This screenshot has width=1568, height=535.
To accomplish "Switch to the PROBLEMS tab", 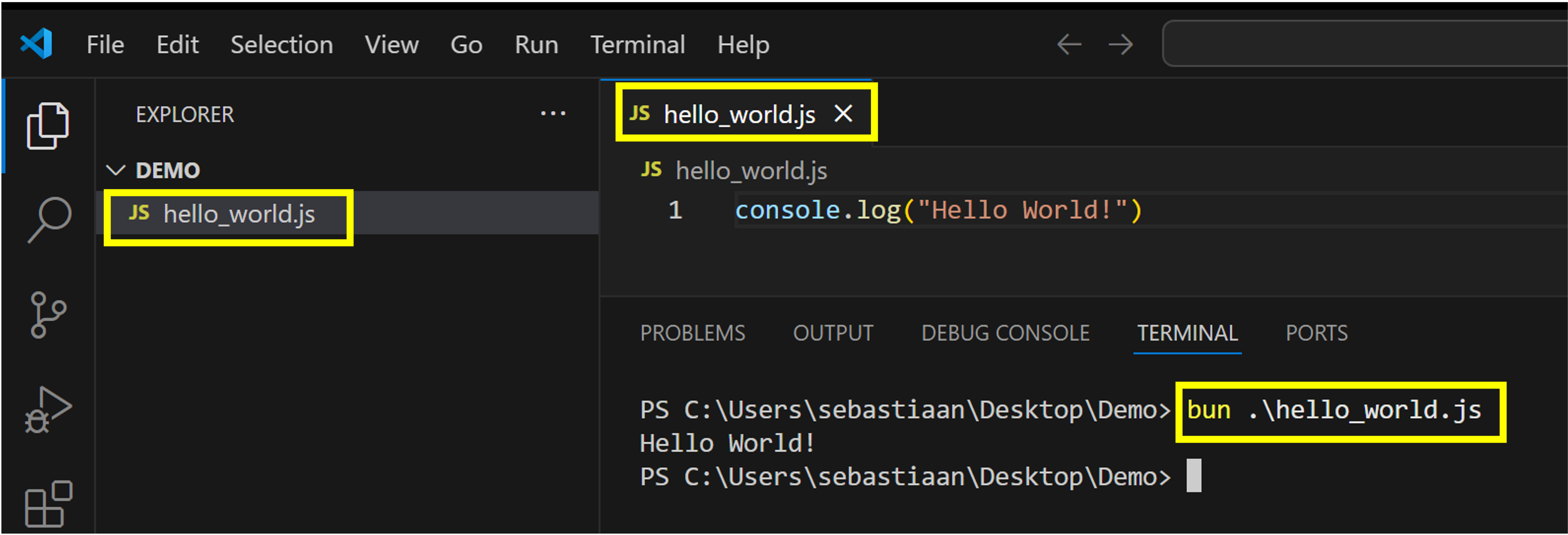I will (x=693, y=332).
